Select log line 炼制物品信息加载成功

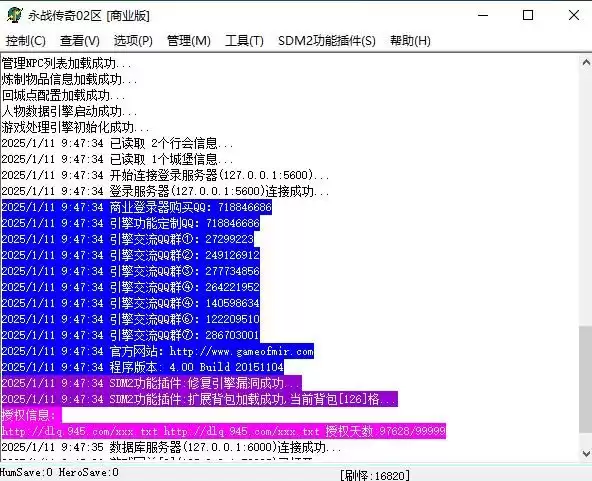[69, 79]
